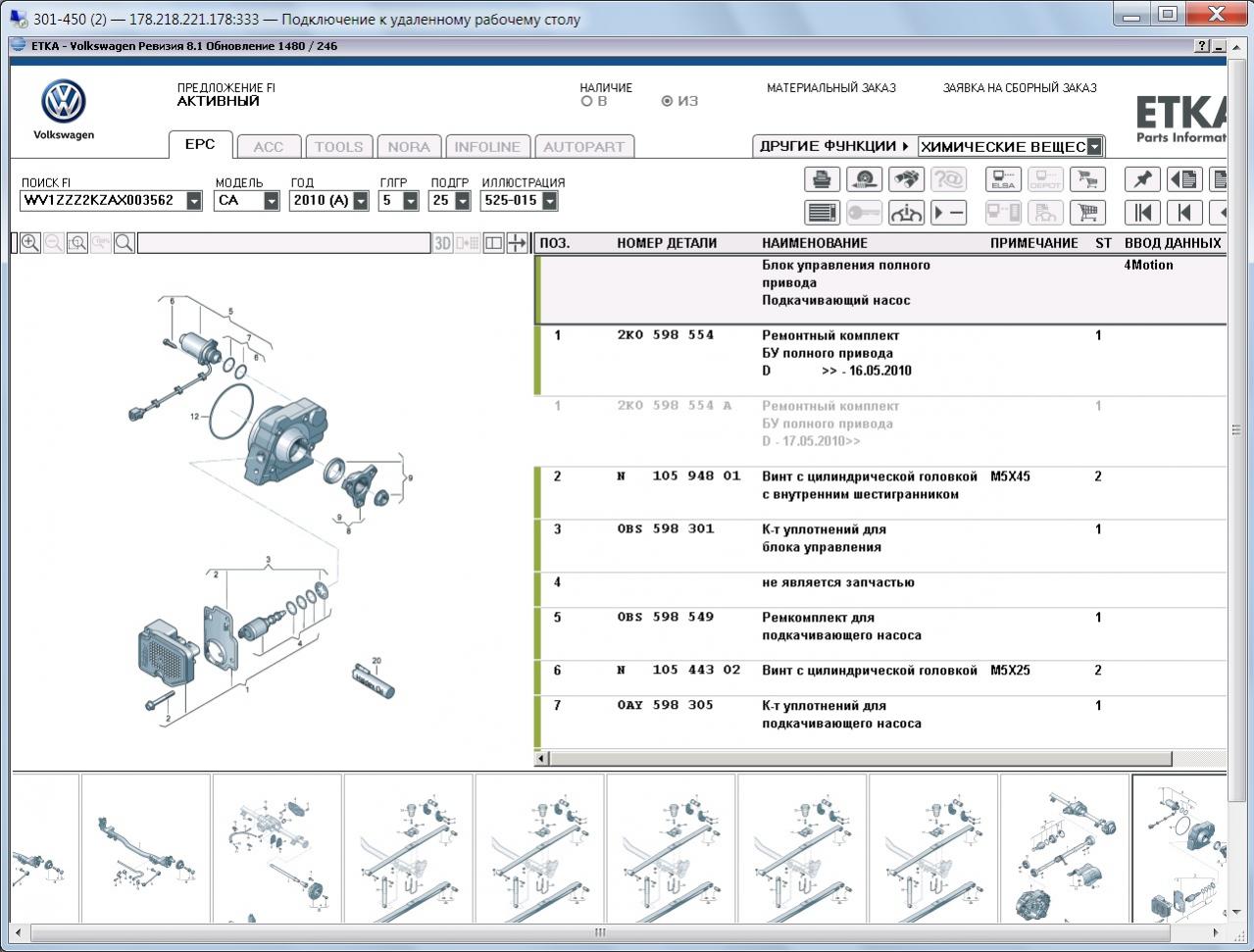Click the document with left arrow icon

pyautogui.click(x=1184, y=179)
